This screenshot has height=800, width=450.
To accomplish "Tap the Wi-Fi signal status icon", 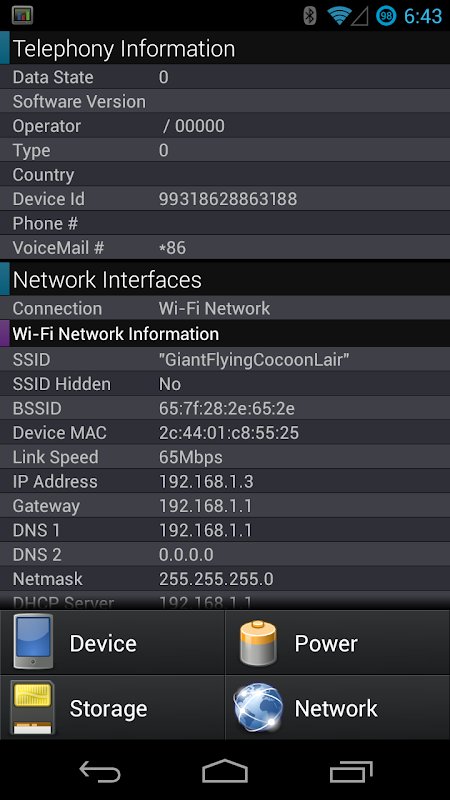I will 338,15.
